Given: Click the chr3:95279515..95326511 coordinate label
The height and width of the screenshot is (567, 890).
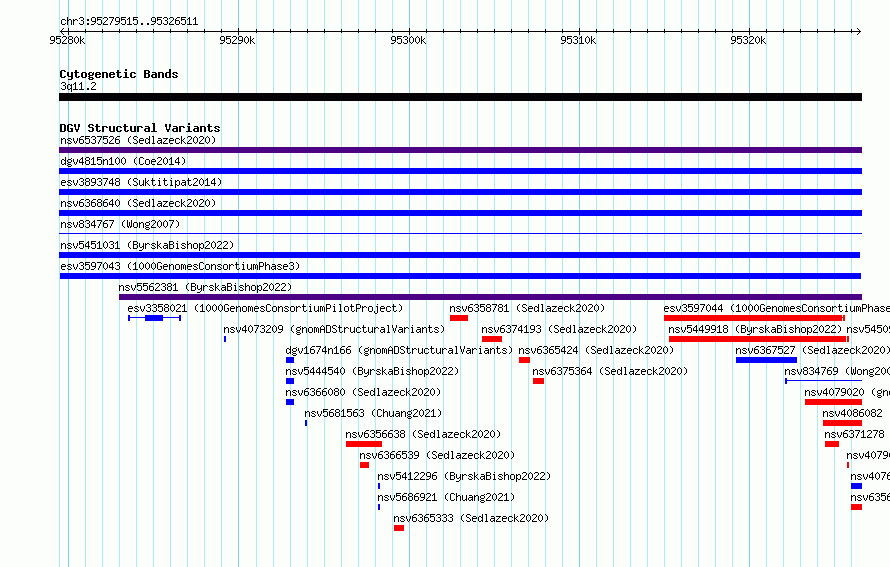Looking at the screenshot, I should (x=129, y=22).
